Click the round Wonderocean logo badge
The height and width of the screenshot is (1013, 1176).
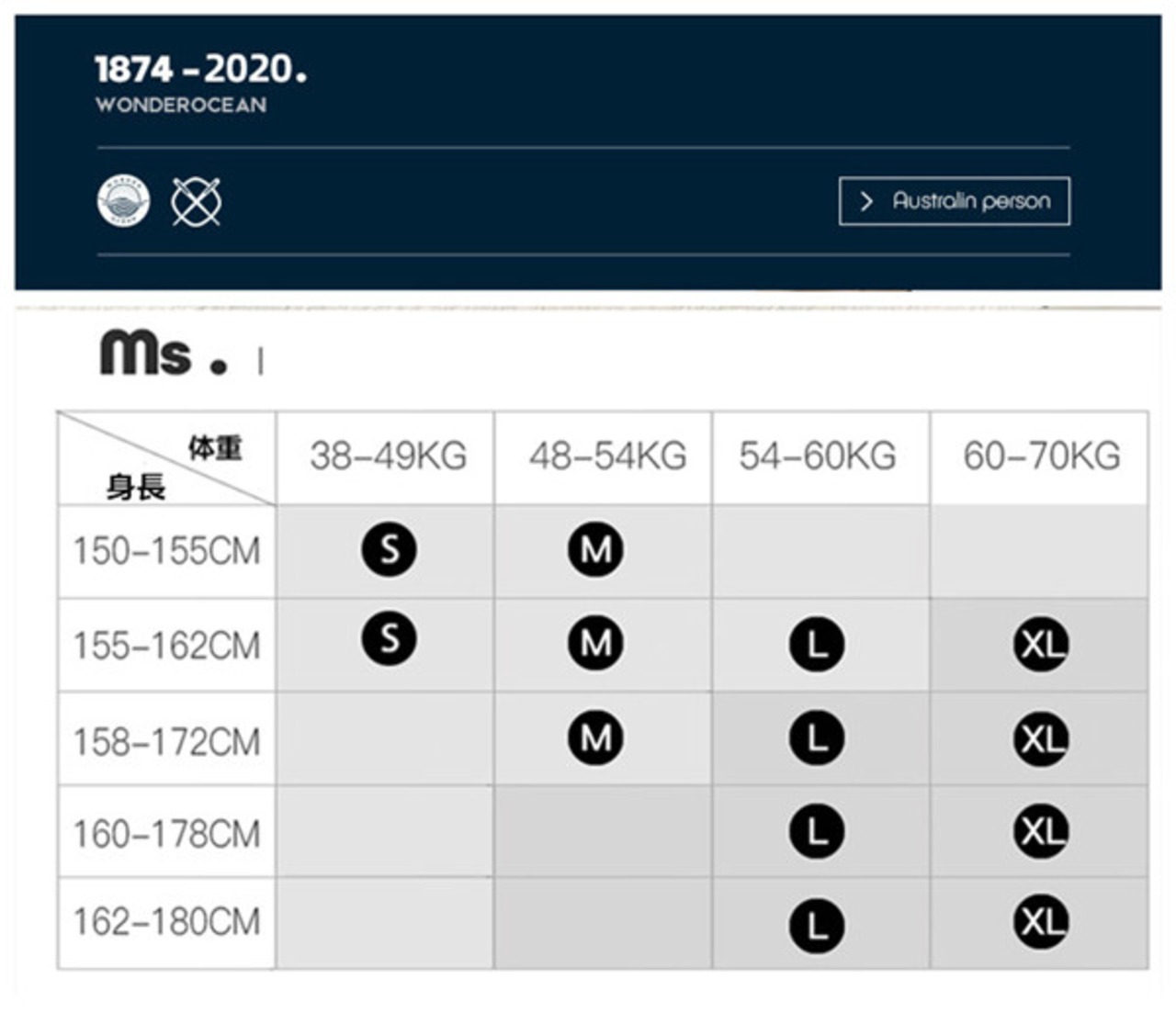coord(123,200)
